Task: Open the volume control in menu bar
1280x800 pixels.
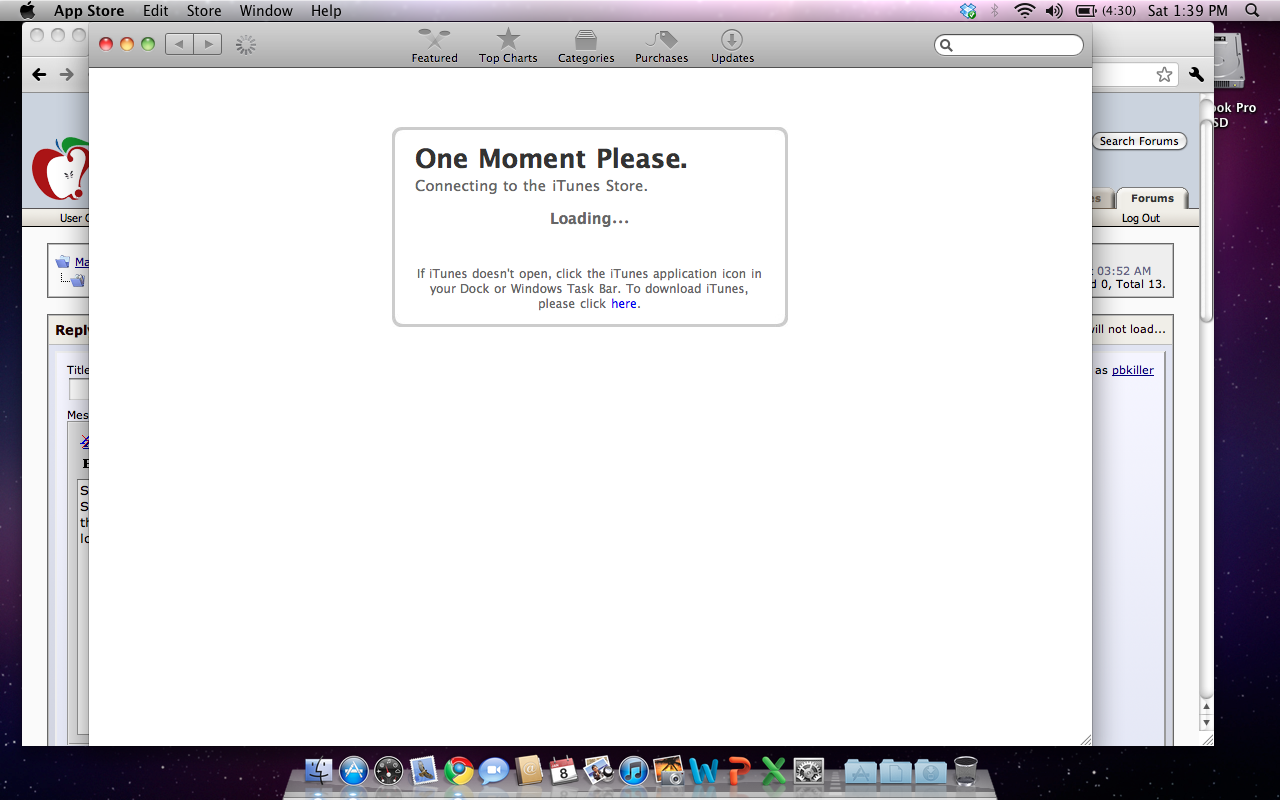Action: tap(1054, 11)
